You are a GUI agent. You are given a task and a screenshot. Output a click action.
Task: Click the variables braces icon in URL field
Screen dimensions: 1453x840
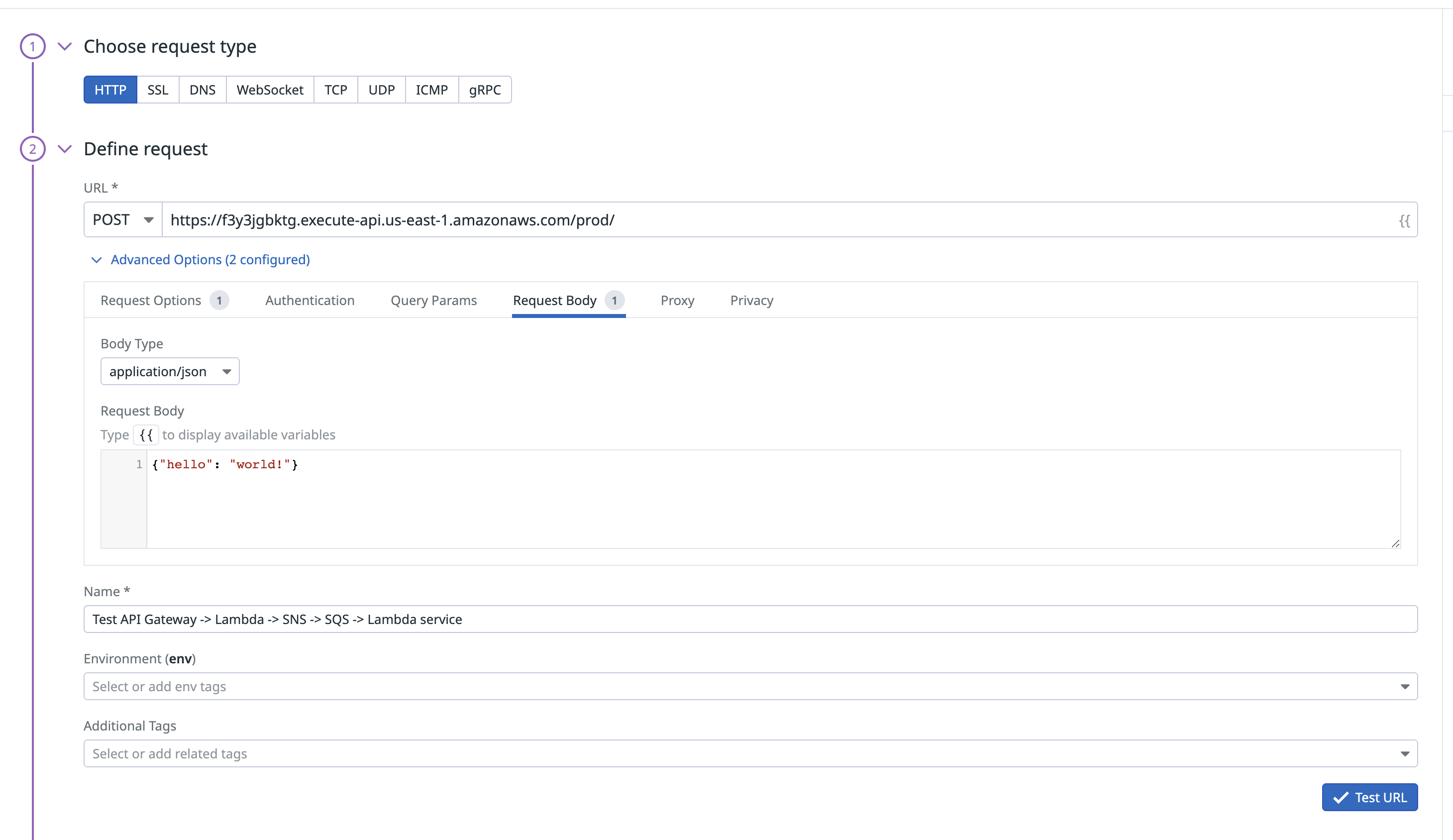click(x=1405, y=220)
